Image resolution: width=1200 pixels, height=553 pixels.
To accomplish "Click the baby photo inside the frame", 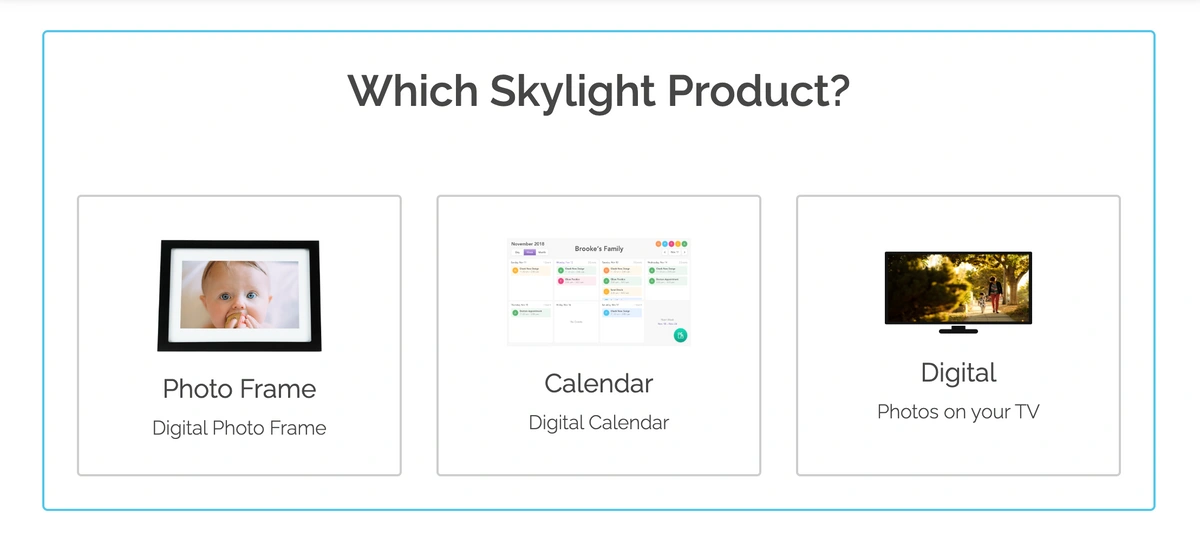I will coord(239,295).
